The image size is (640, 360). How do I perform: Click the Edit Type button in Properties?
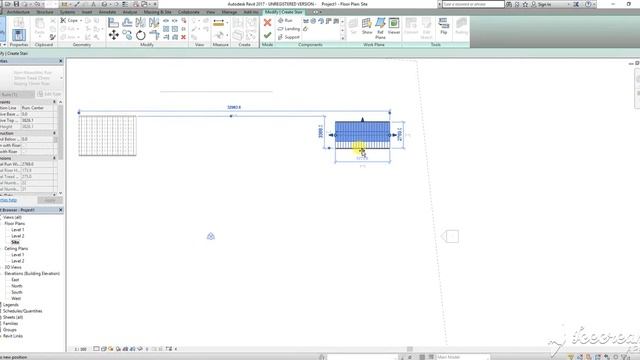point(50,94)
